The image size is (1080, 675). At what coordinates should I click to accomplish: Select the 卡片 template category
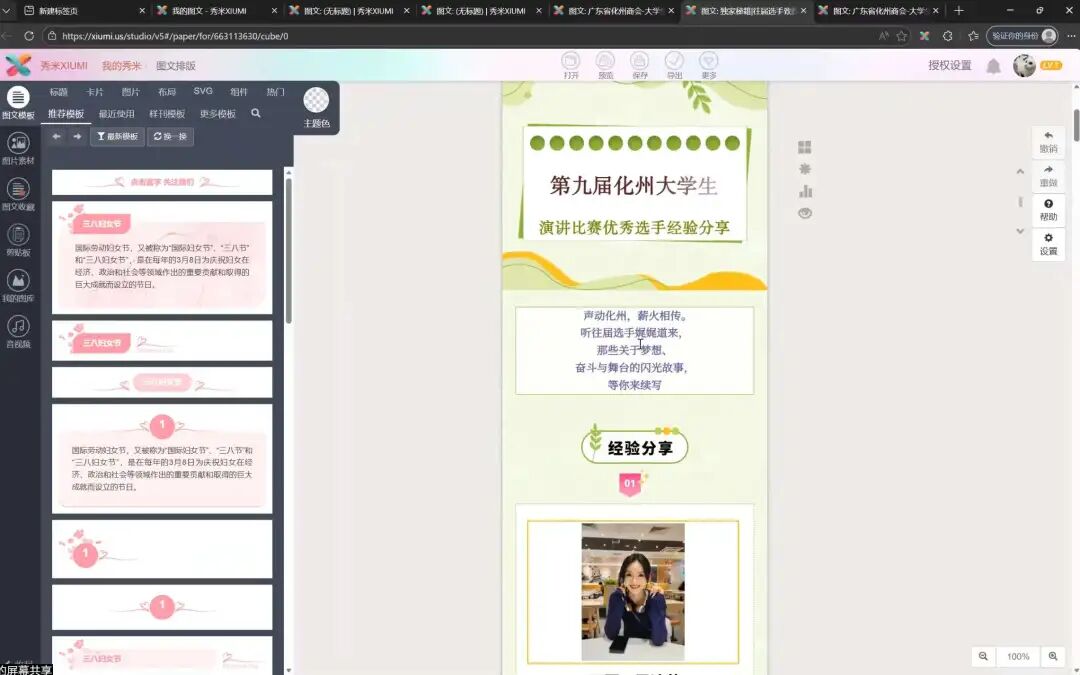[94, 92]
